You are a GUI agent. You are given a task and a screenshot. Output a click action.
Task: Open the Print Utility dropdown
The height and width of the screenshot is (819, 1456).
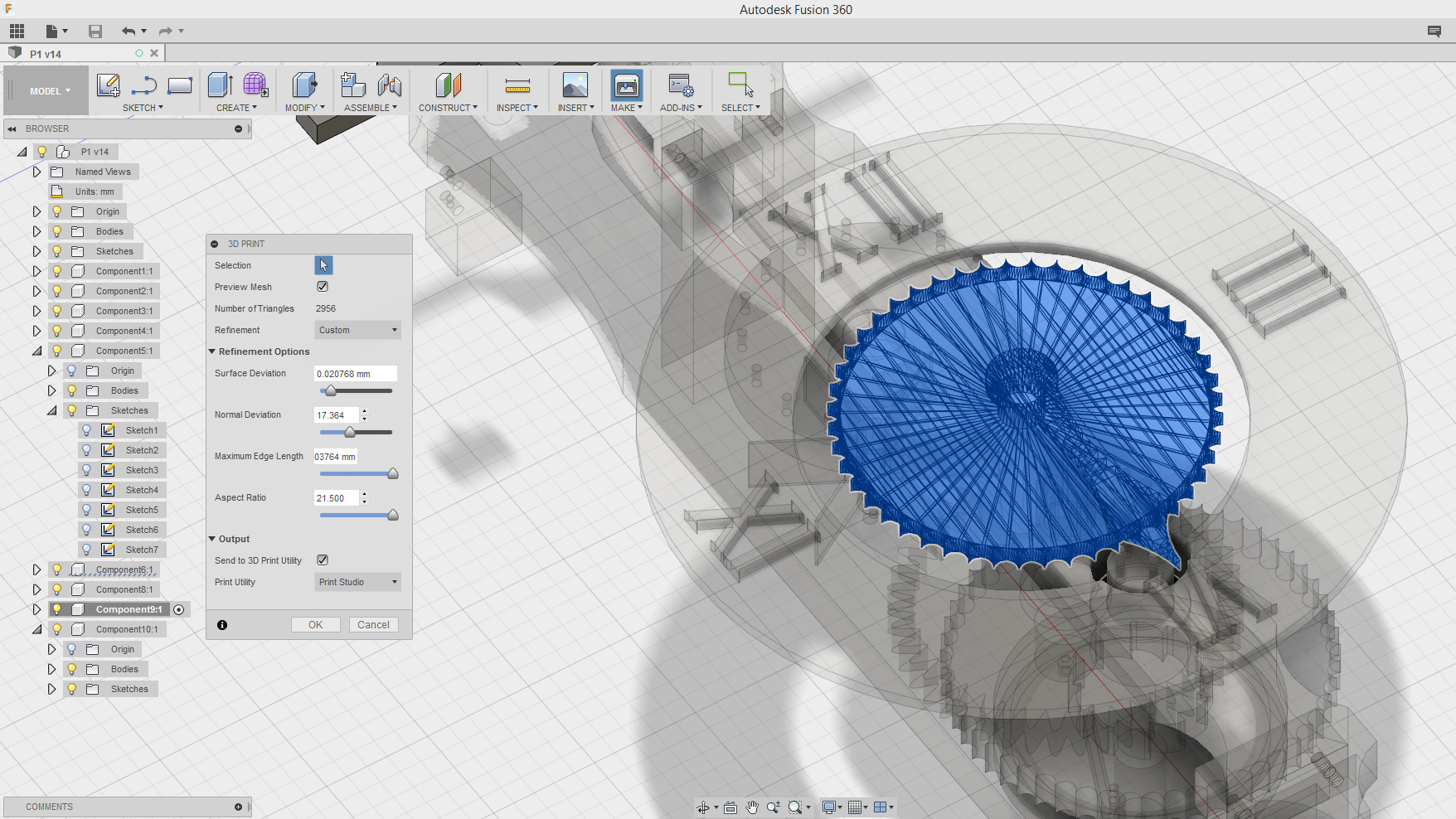click(357, 582)
